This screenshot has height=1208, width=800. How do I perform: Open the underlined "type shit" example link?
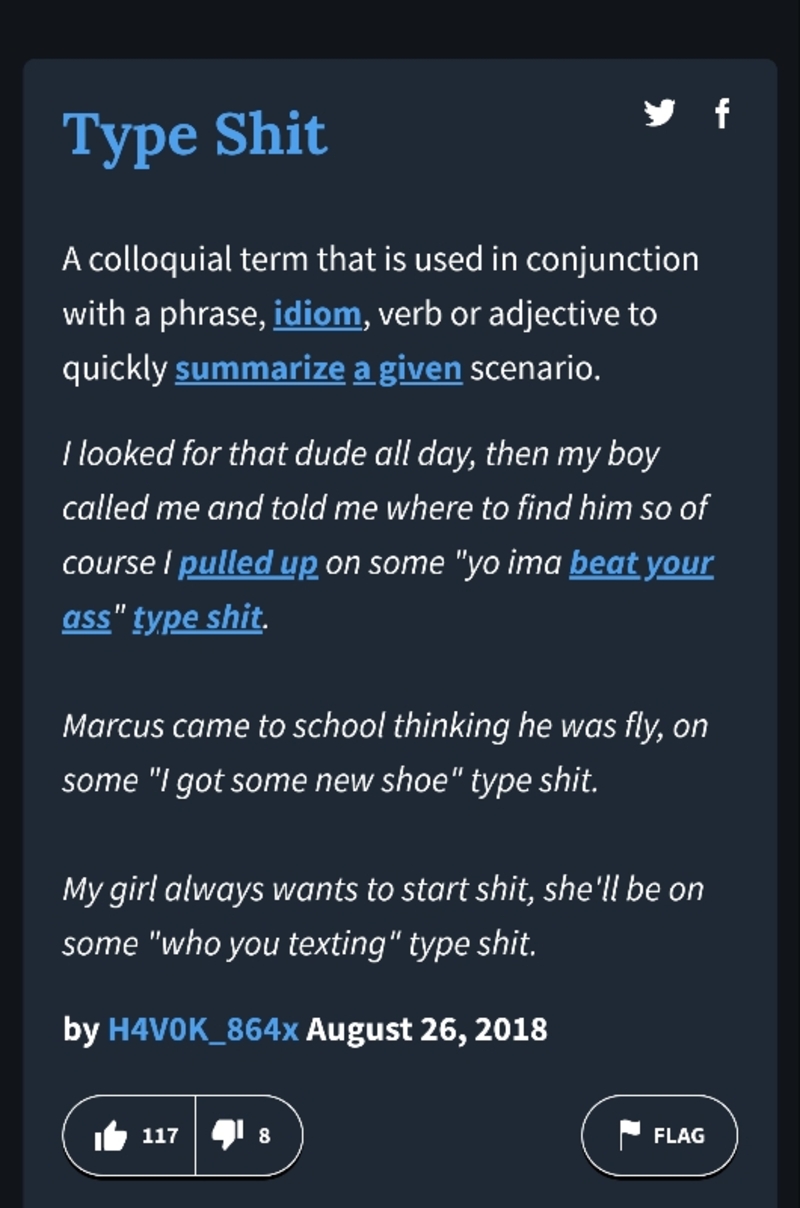(198, 618)
